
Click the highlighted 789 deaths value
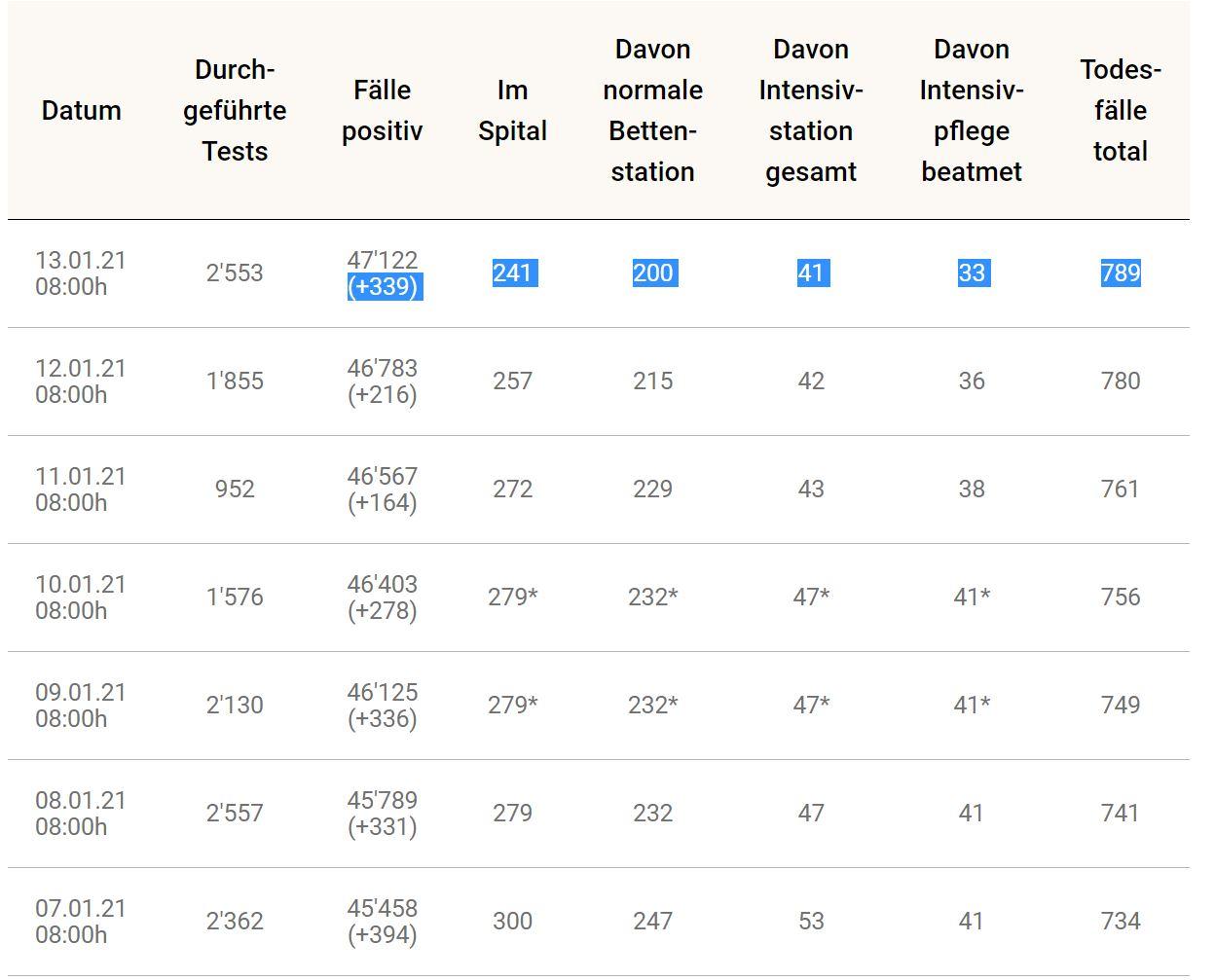[x=1120, y=273]
